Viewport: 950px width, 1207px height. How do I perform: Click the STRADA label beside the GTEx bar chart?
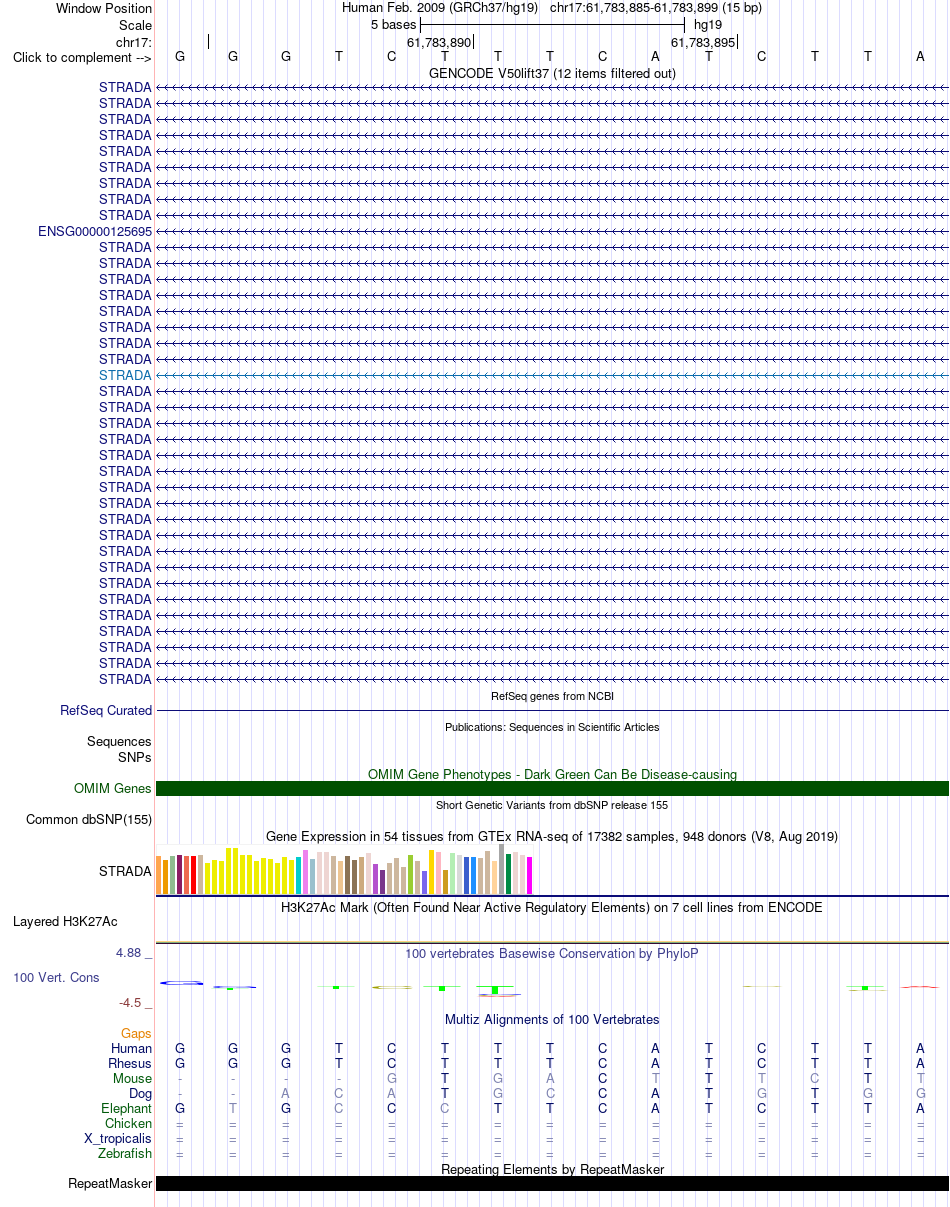[125, 871]
